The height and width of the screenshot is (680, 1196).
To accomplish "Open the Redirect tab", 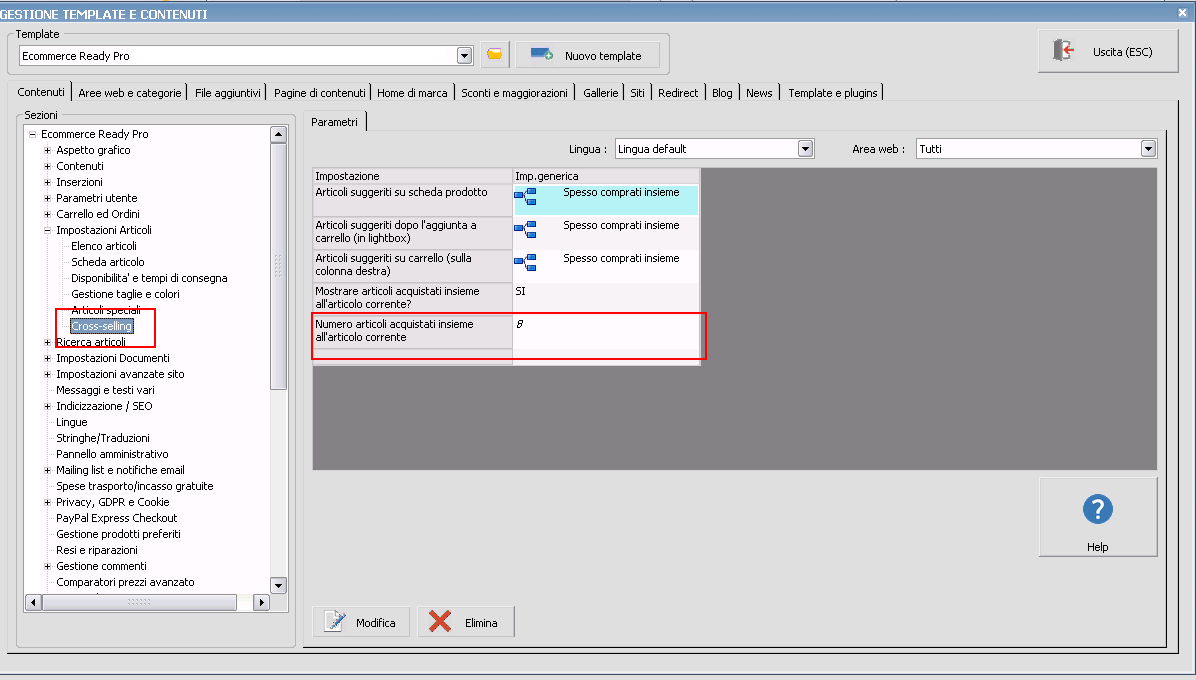I will [x=678, y=93].
